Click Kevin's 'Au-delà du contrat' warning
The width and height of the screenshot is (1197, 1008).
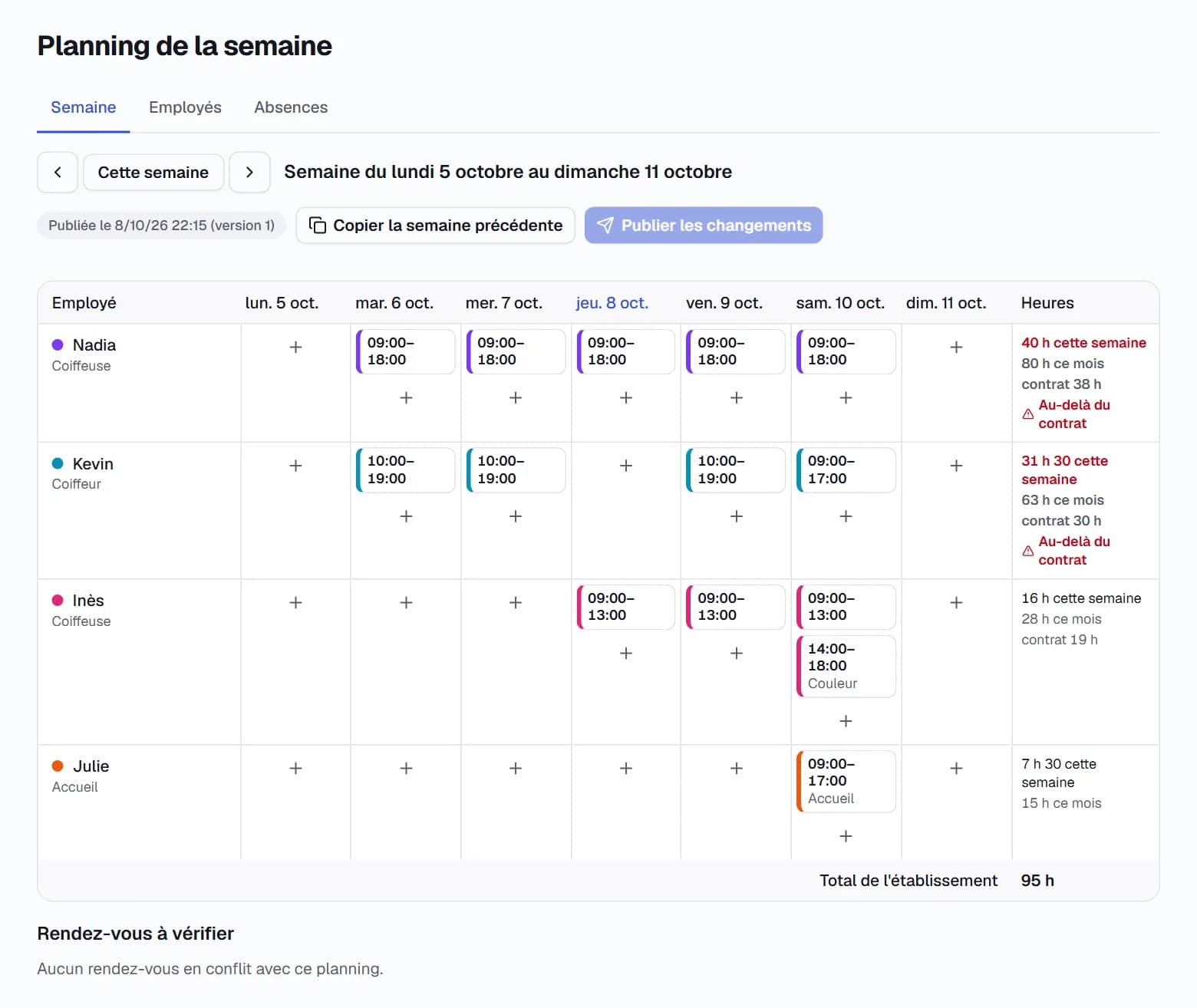coord(1067,551)
